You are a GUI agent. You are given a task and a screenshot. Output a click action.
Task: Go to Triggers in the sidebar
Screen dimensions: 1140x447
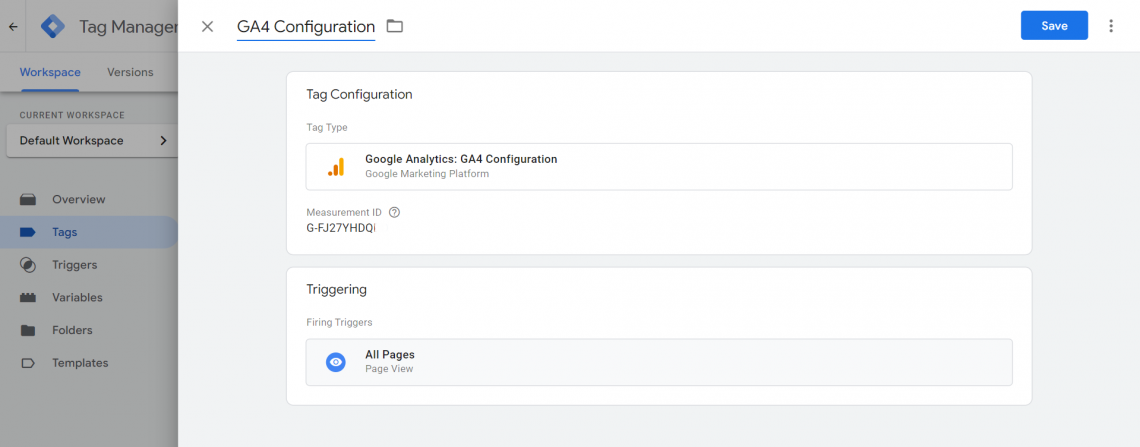[74, 265]
